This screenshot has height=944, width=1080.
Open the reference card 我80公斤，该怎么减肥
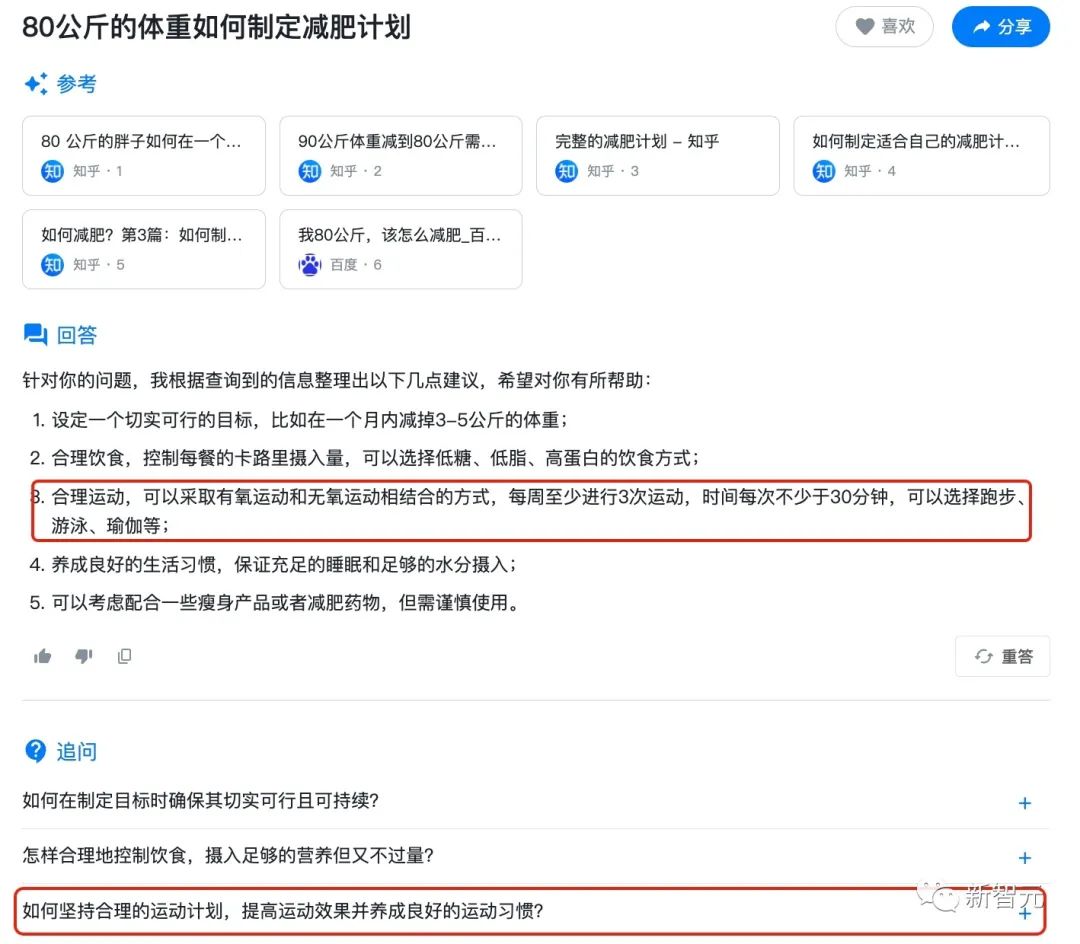coord(401,249)
